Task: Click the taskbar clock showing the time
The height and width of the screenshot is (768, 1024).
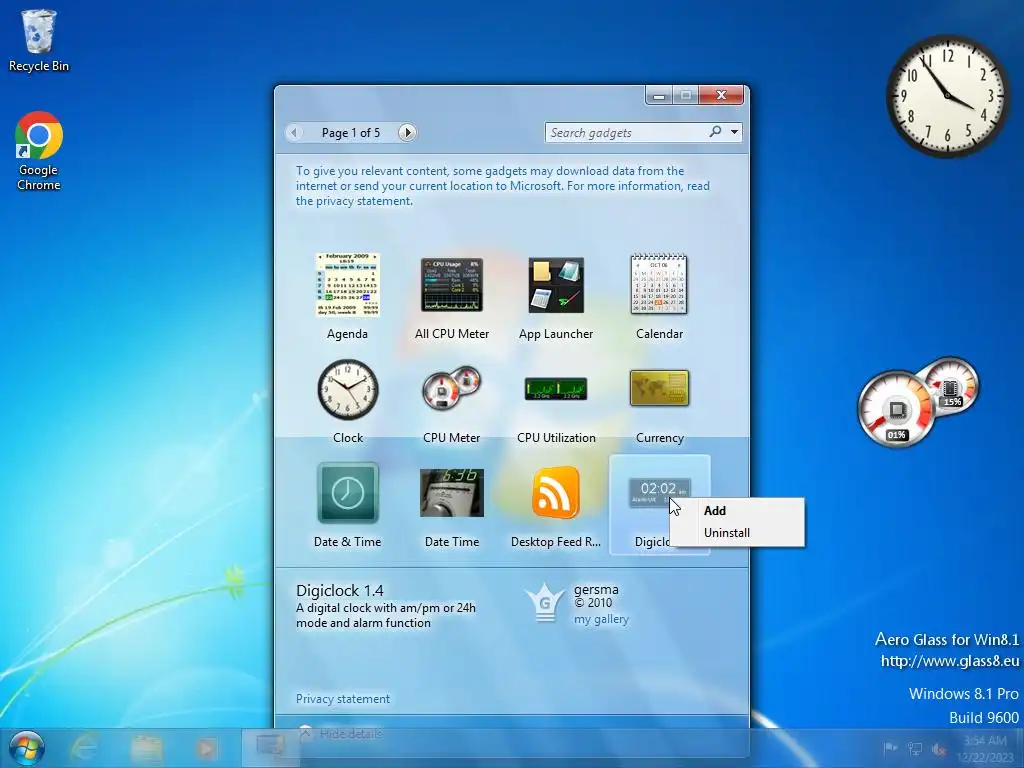Action: (985, 749)
